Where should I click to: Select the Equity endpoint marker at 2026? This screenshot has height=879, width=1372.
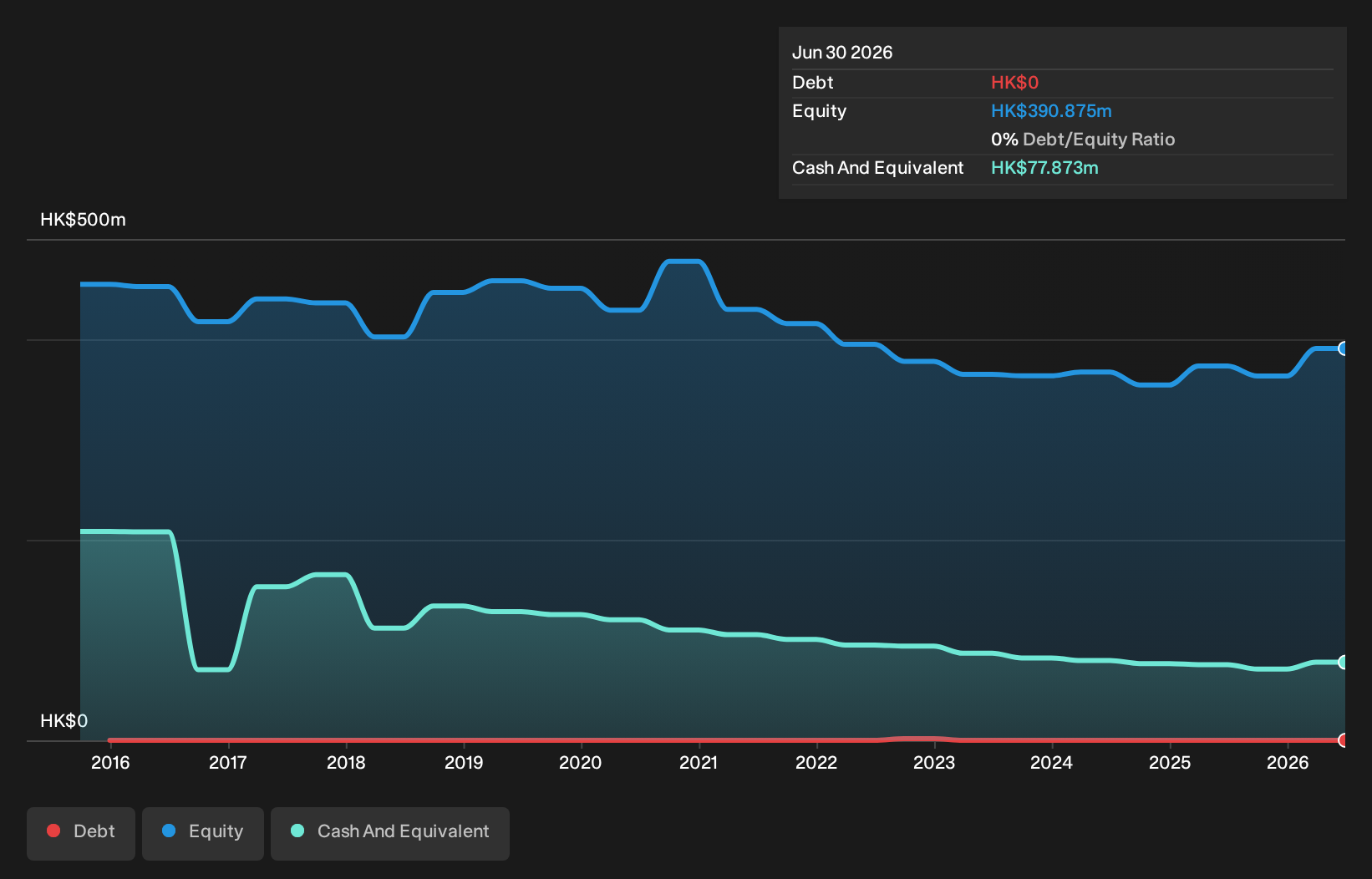(1343, 348)
